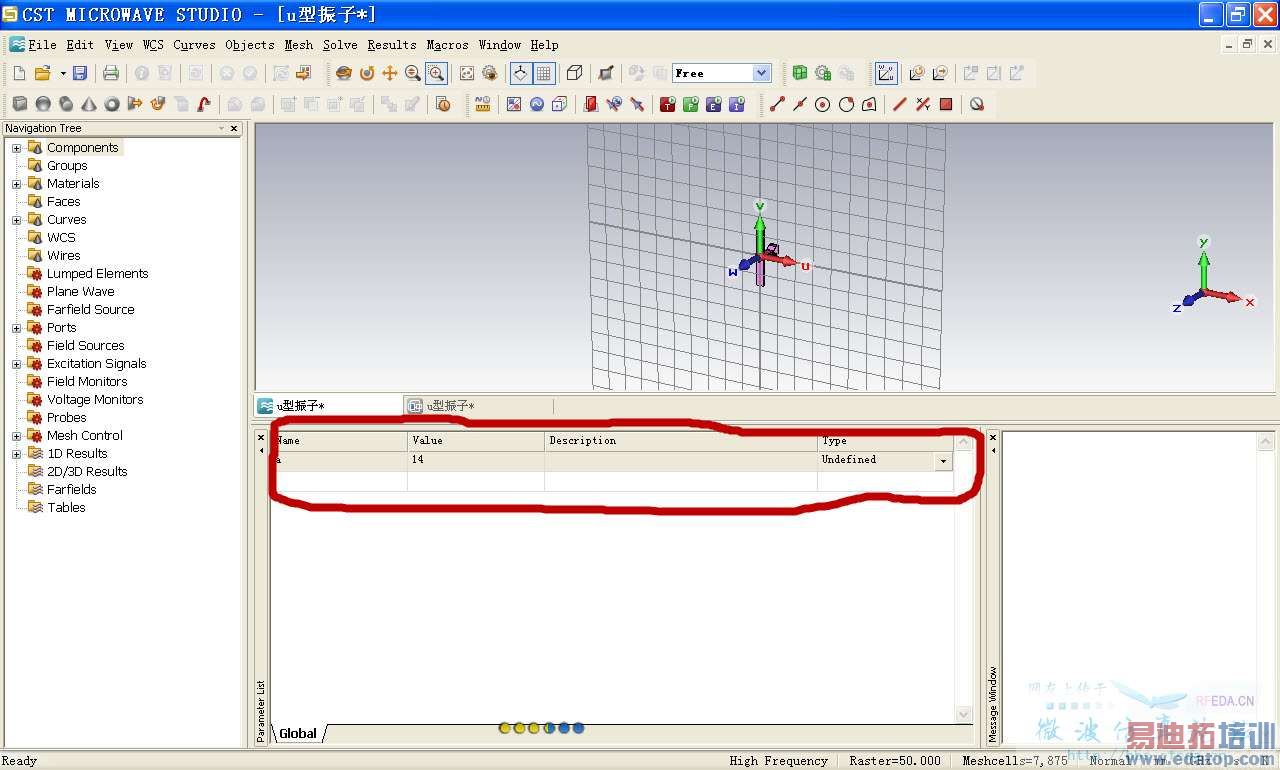Screen dimensions: 1280x770
Task: Click the circle with center dot curve icon
Action: (x=823, y=104)
